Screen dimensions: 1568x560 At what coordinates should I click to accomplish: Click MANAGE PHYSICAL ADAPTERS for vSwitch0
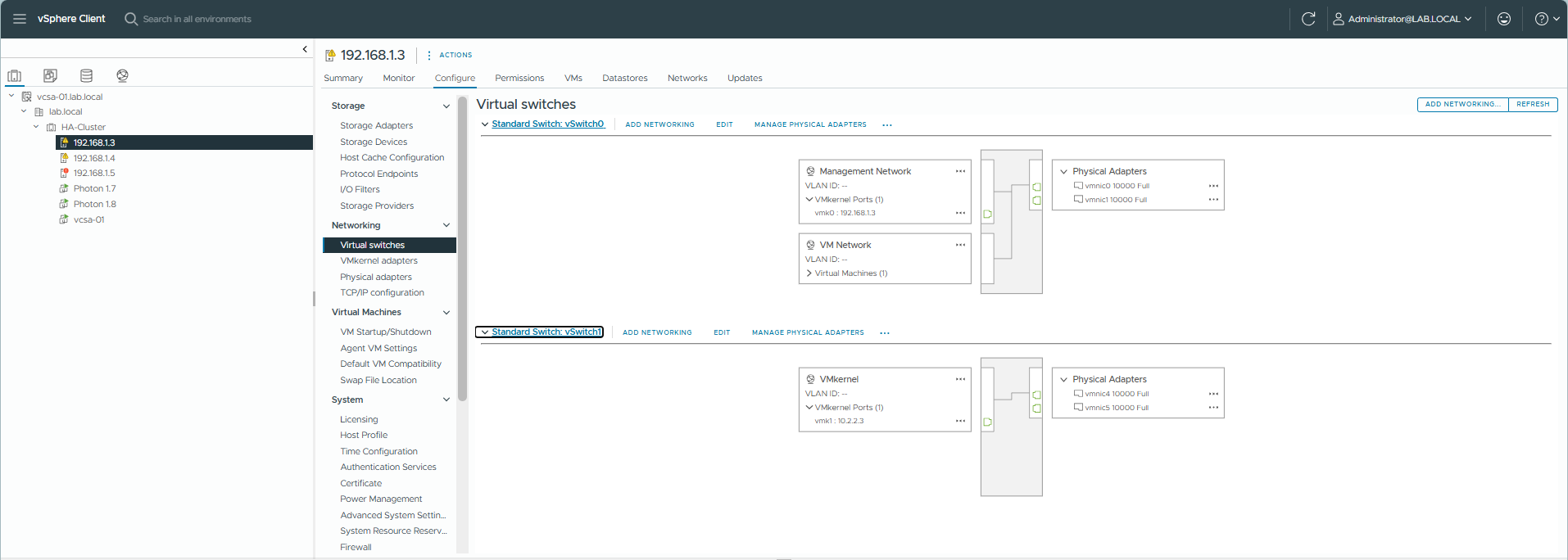click(x=810, y=124)
